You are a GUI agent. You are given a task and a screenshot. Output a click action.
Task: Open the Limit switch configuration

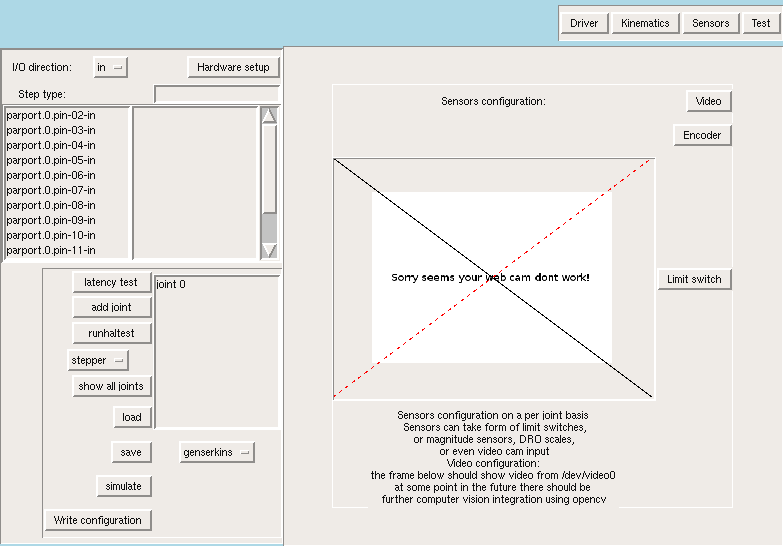(x=694, y=279)
